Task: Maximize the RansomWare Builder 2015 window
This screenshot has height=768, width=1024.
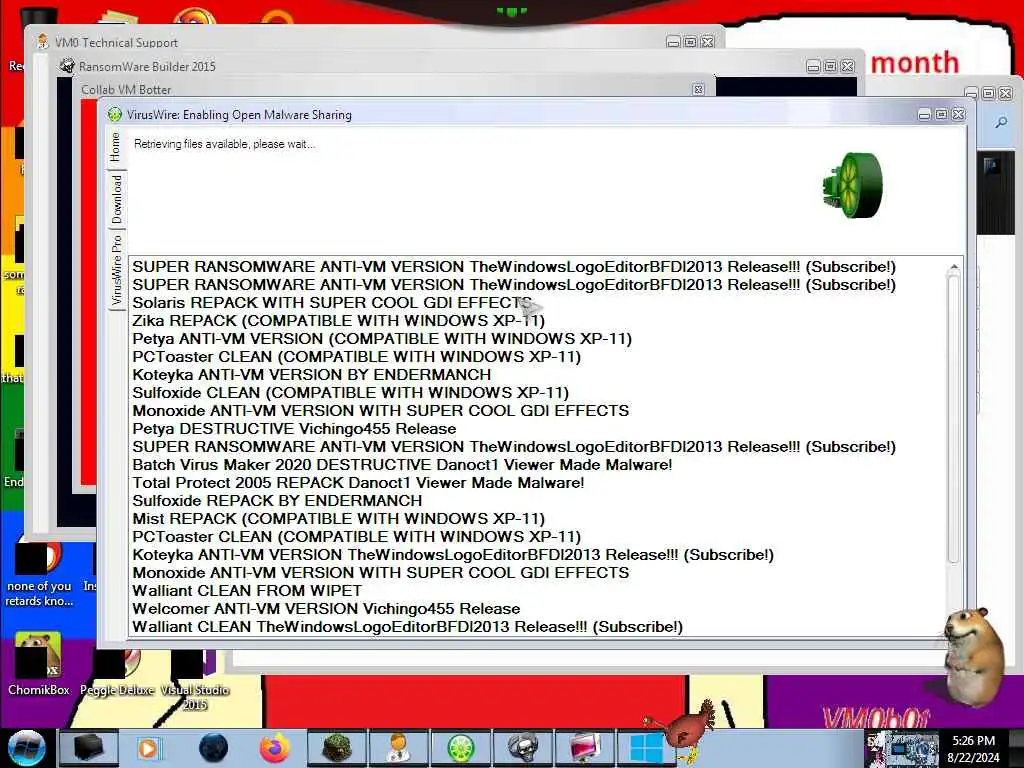Action: pos(830,66)
